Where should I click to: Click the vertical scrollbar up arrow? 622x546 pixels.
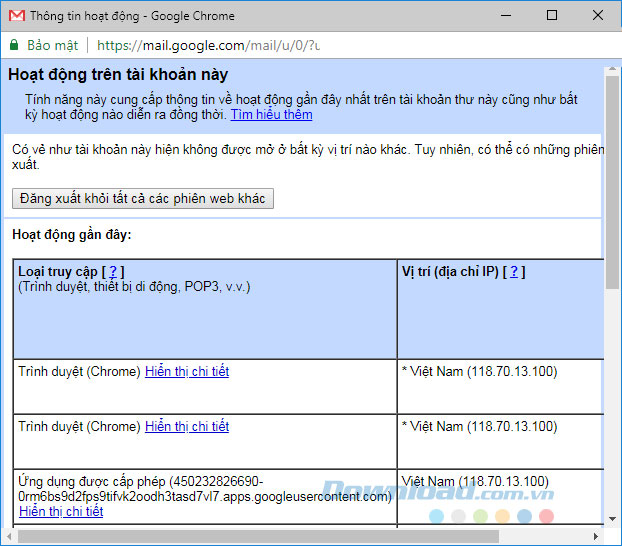613,70
